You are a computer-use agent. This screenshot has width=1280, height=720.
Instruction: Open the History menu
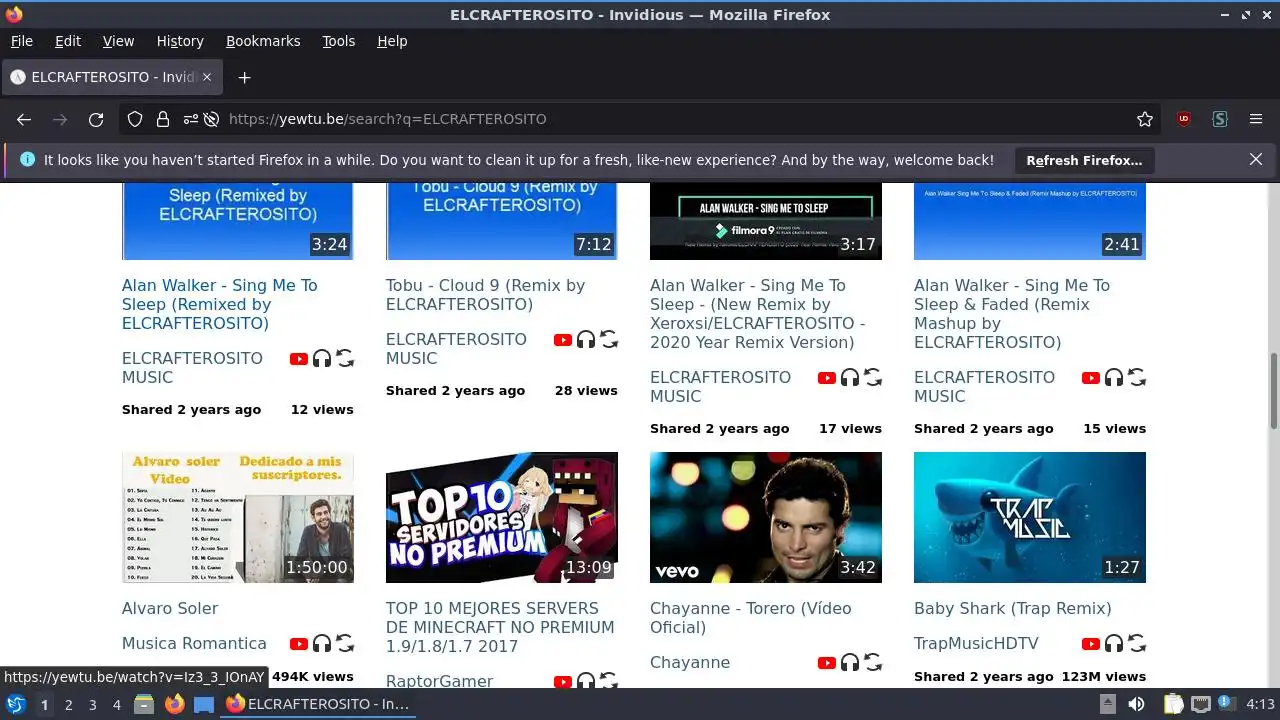tap(180, 41)
